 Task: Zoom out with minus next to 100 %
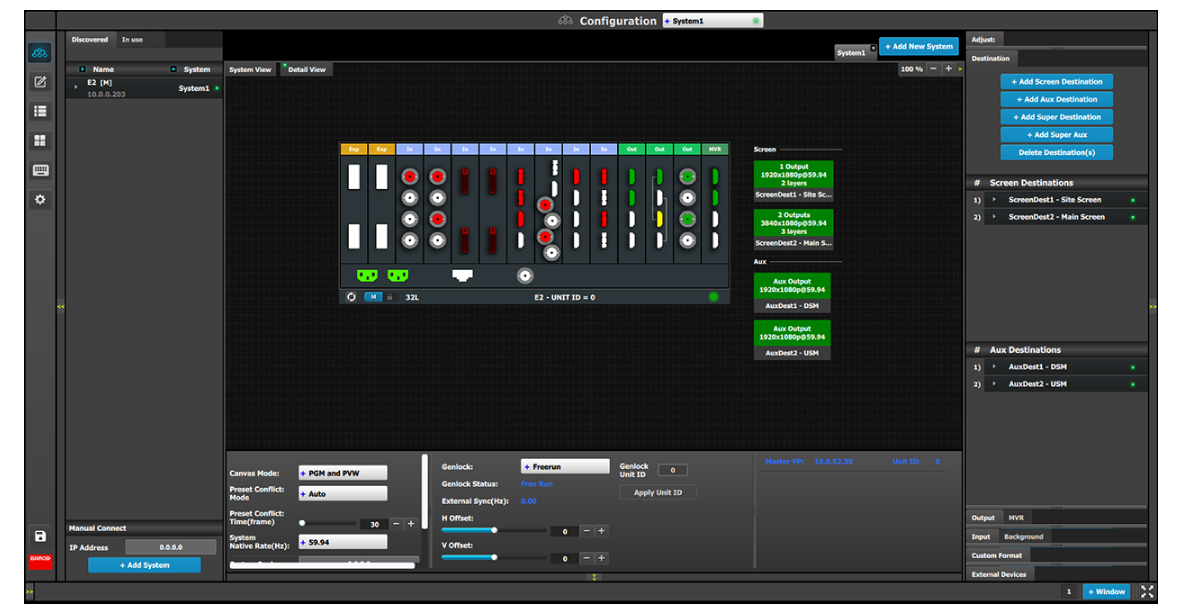coord(933,69)
